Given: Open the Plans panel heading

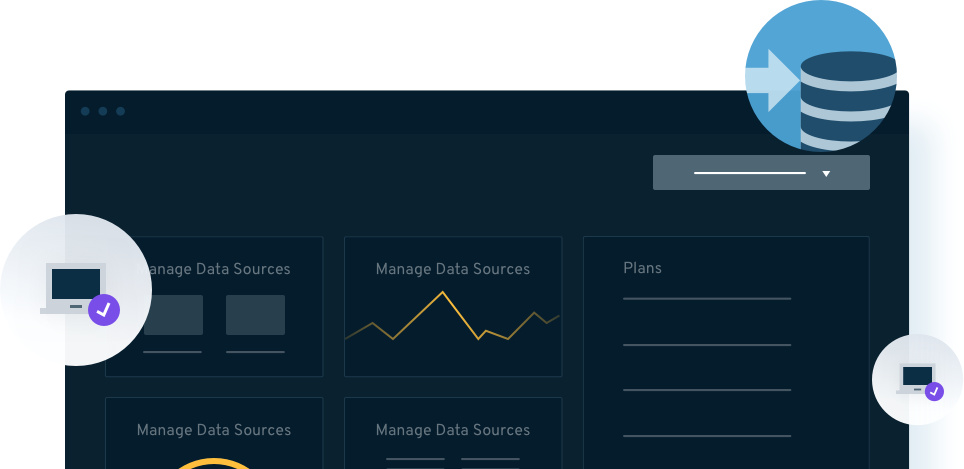Looking at the screenshot, I should tap(642, 268).
